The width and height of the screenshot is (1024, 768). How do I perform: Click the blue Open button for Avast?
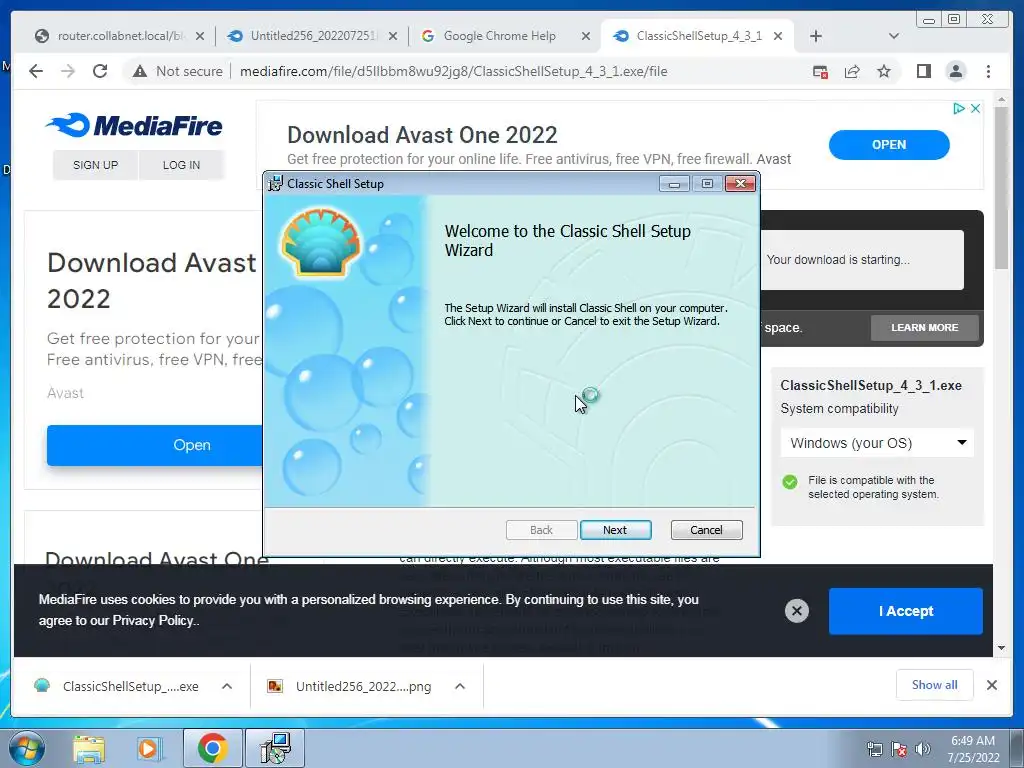(155, 445)
